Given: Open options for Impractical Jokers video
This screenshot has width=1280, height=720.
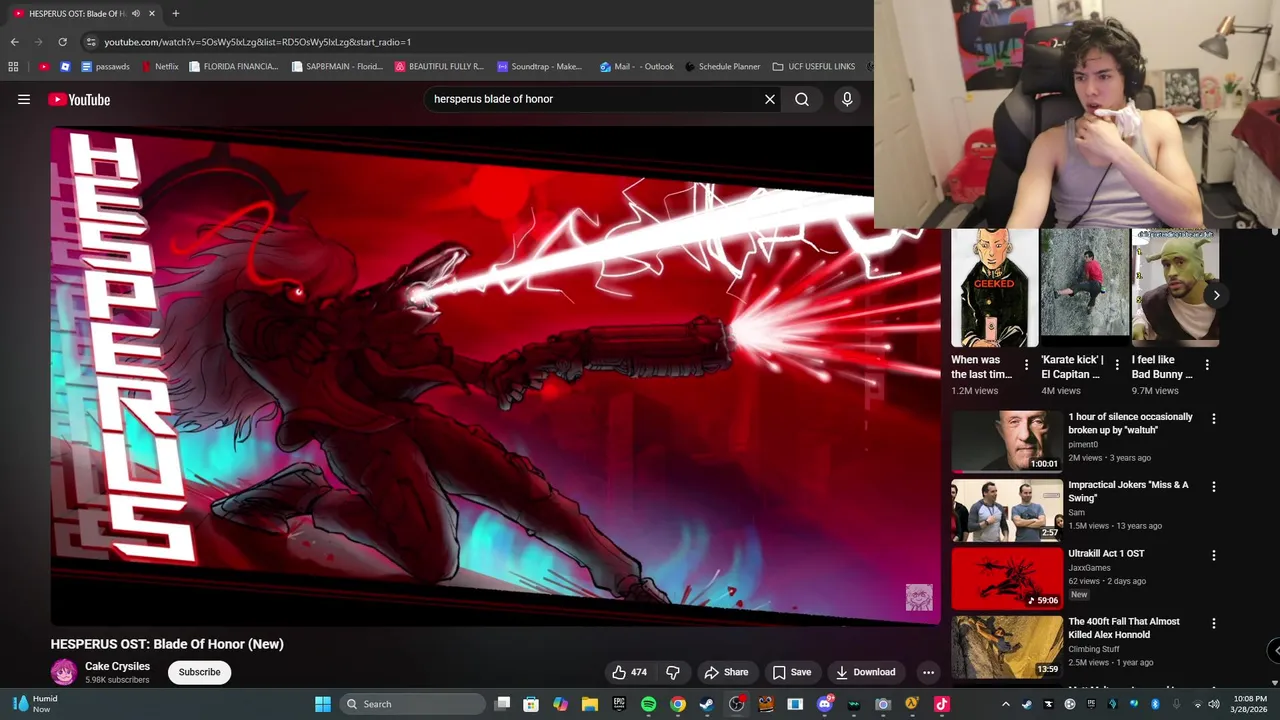Looking at the screenshot, I should click(x=1214, y=487).
